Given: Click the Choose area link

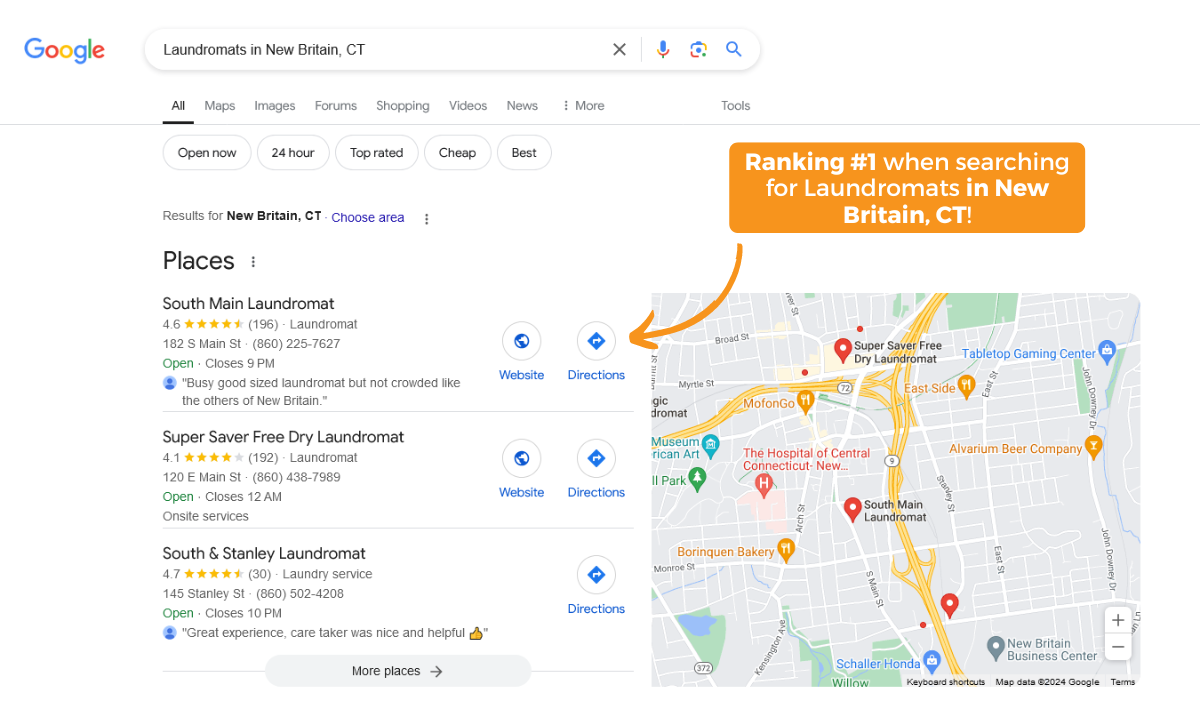Looking at the screenshot, I should [x=368, y=218].
